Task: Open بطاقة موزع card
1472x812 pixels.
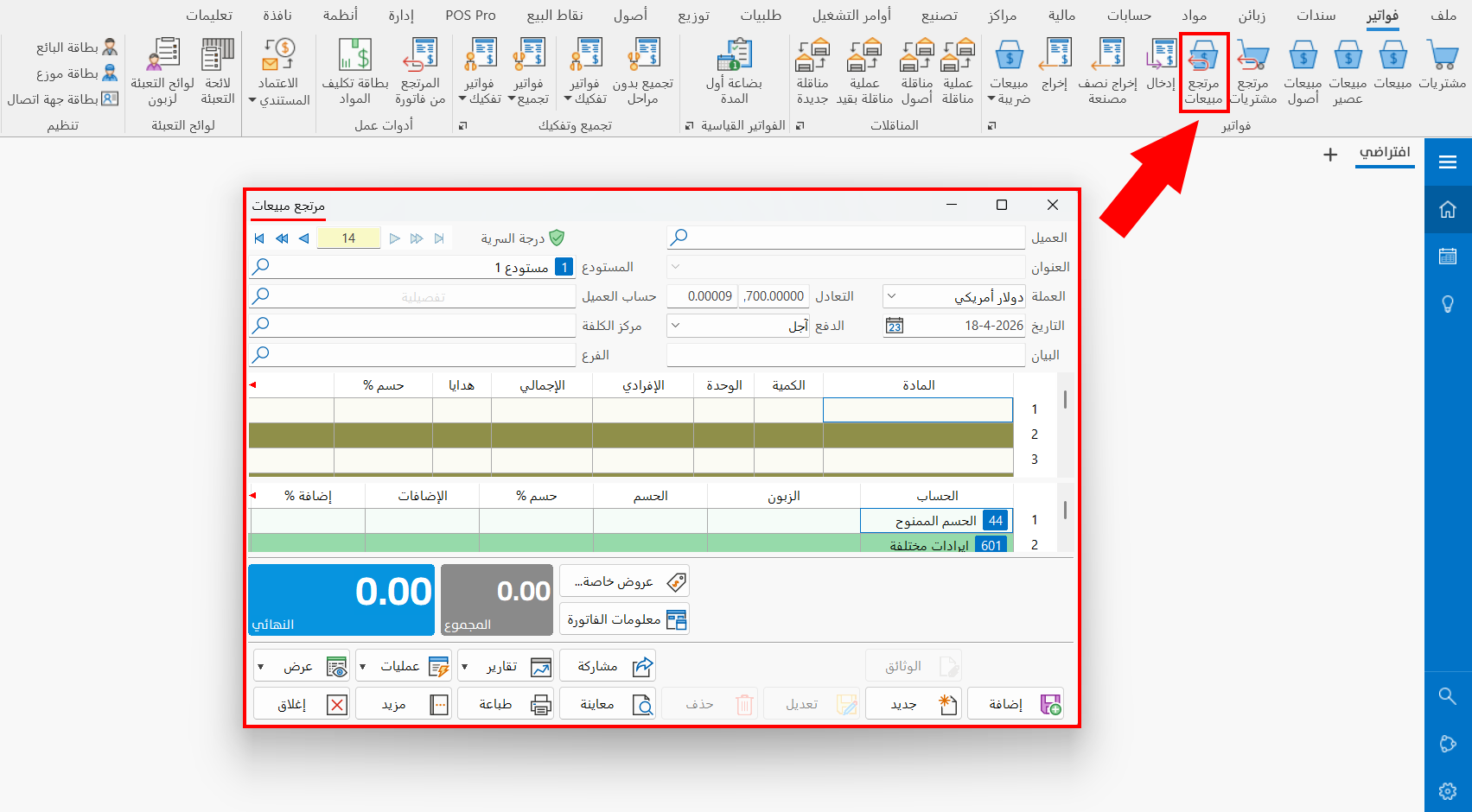Action: click(77, 73)
